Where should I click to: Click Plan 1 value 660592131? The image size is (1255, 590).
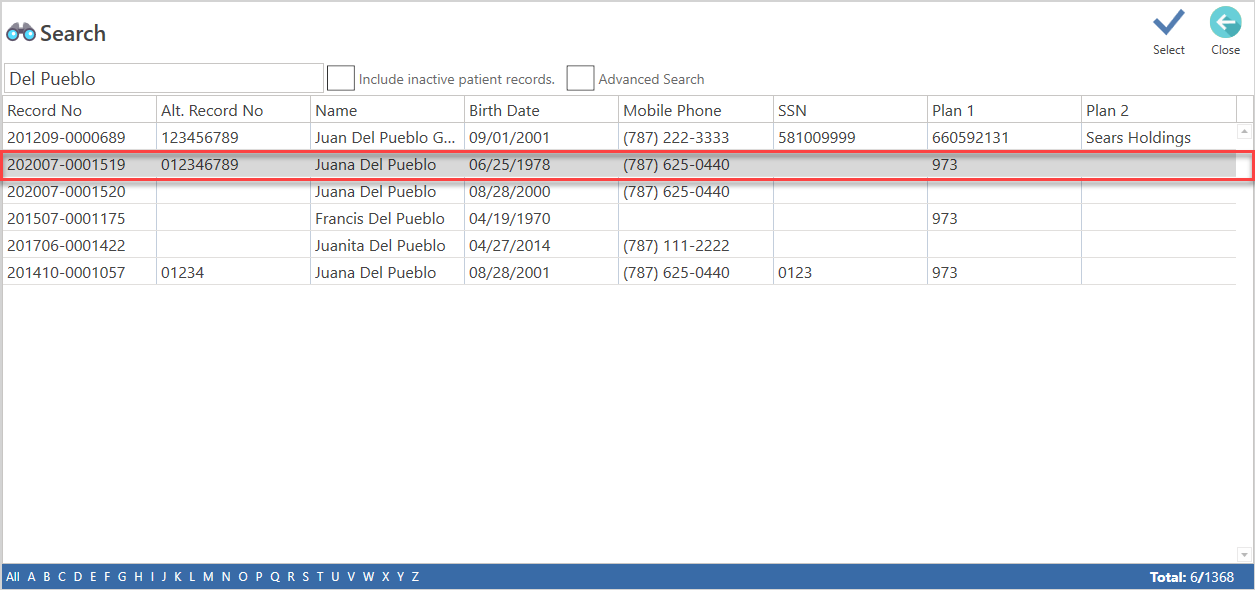point(1004,137)
